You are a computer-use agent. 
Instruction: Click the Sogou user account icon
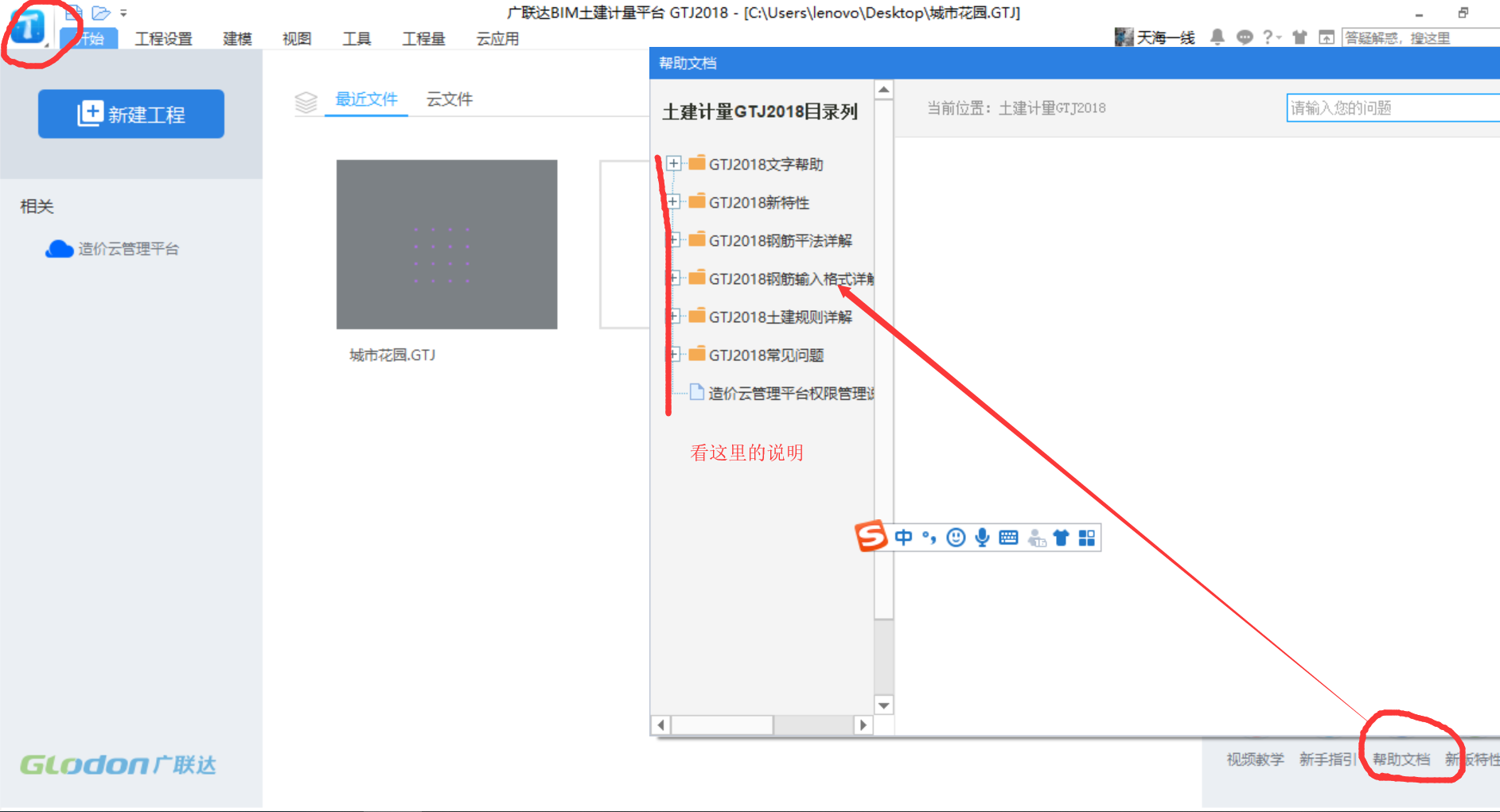(1036, 538)
